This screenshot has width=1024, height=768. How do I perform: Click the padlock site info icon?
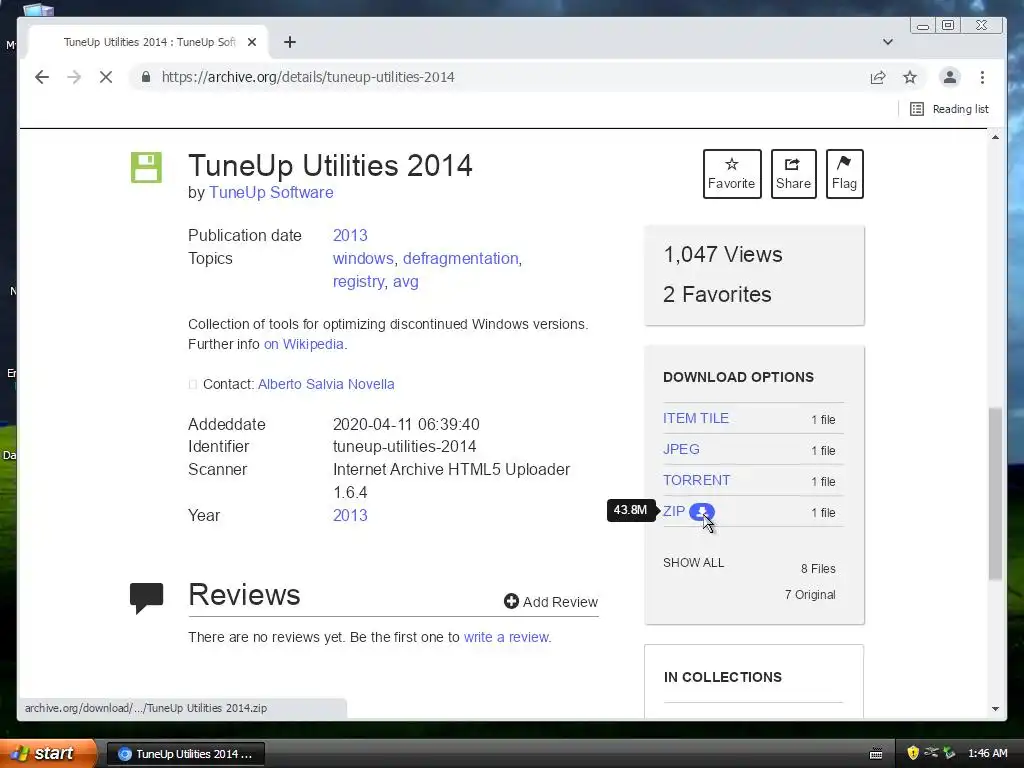tap(146, 77)
